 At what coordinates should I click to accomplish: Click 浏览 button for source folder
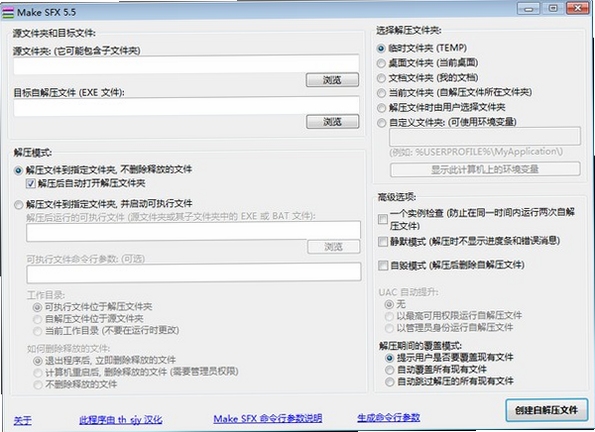[x=332, y=80]
